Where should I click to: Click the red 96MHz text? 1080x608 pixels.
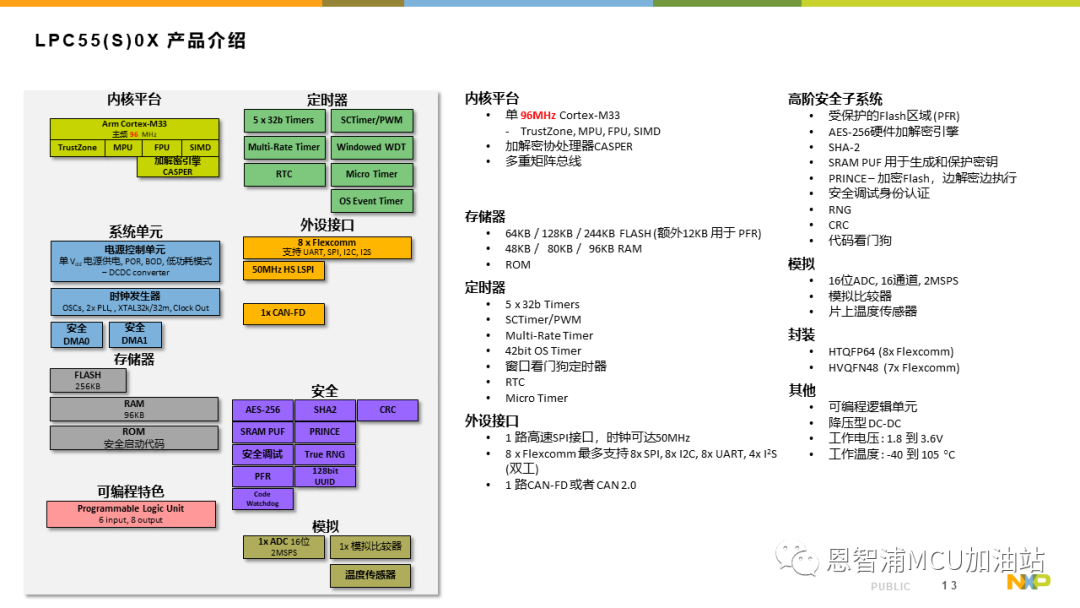tap(538, 116)
